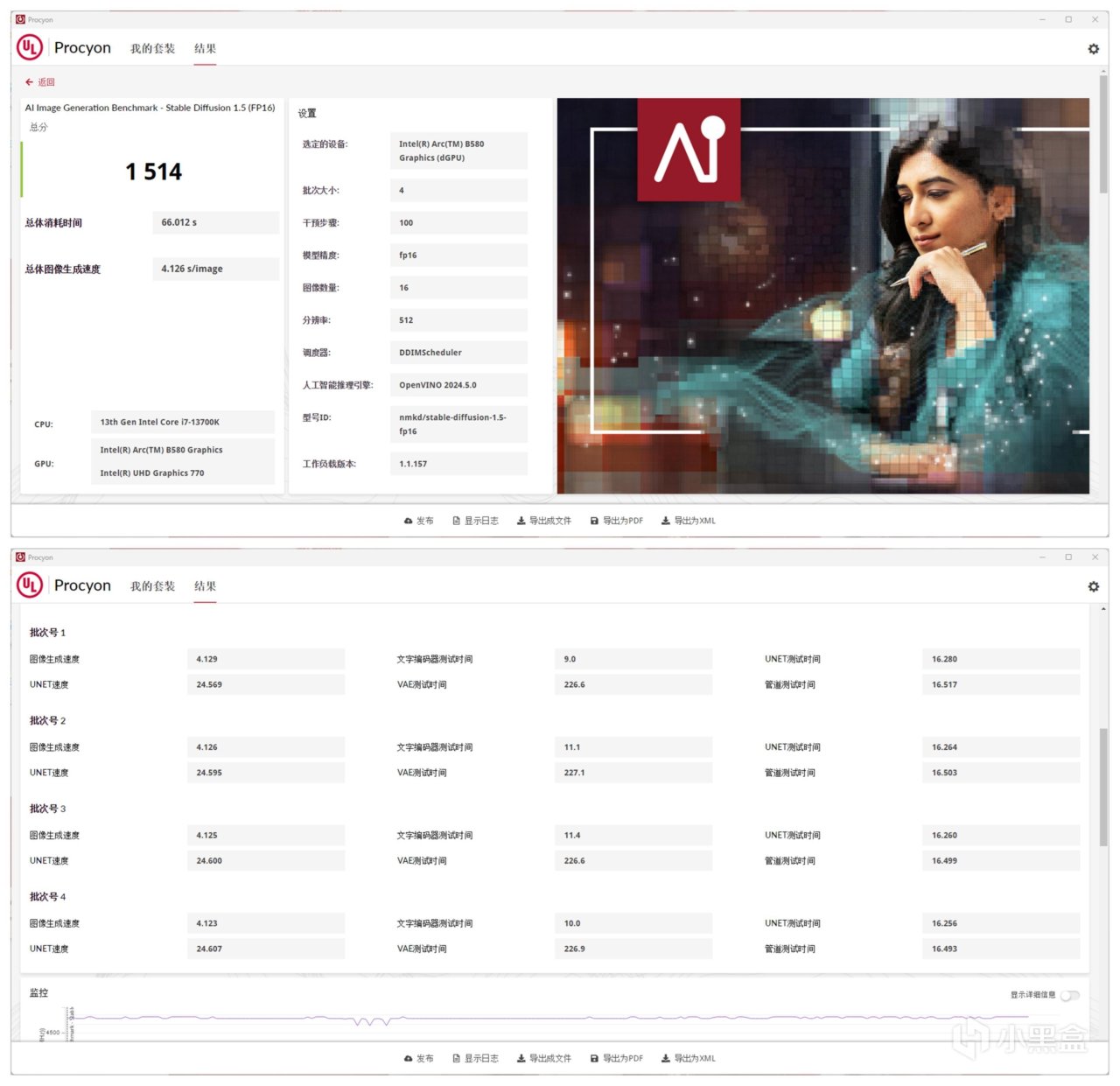
Task: Select batch 1 UNET测试时间 value 16.280
Action: click(1001, 659)
